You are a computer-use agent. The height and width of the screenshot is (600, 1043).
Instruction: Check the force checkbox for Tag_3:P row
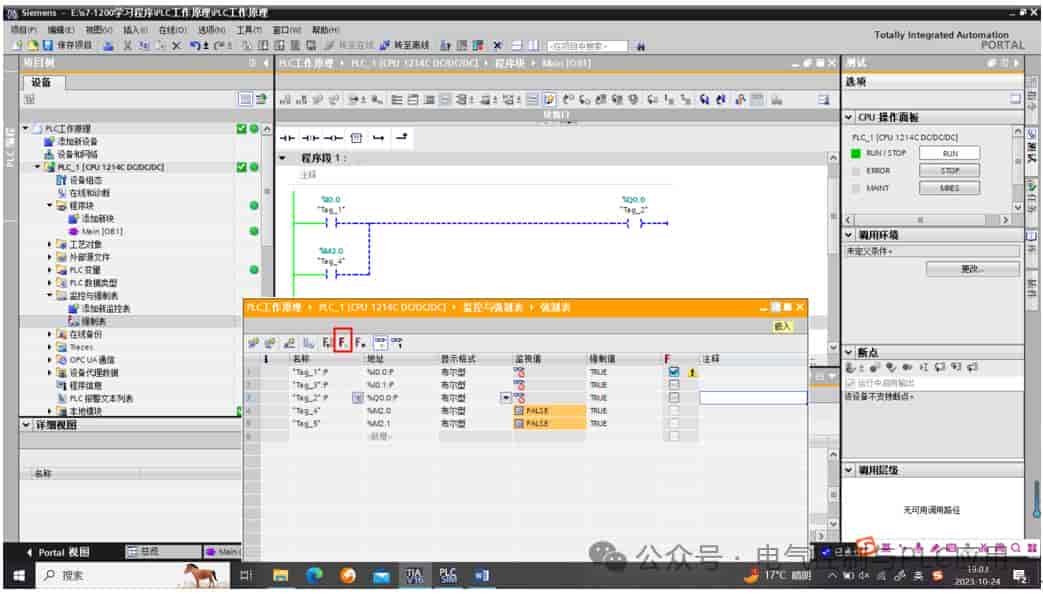click(x=674, y=384)
